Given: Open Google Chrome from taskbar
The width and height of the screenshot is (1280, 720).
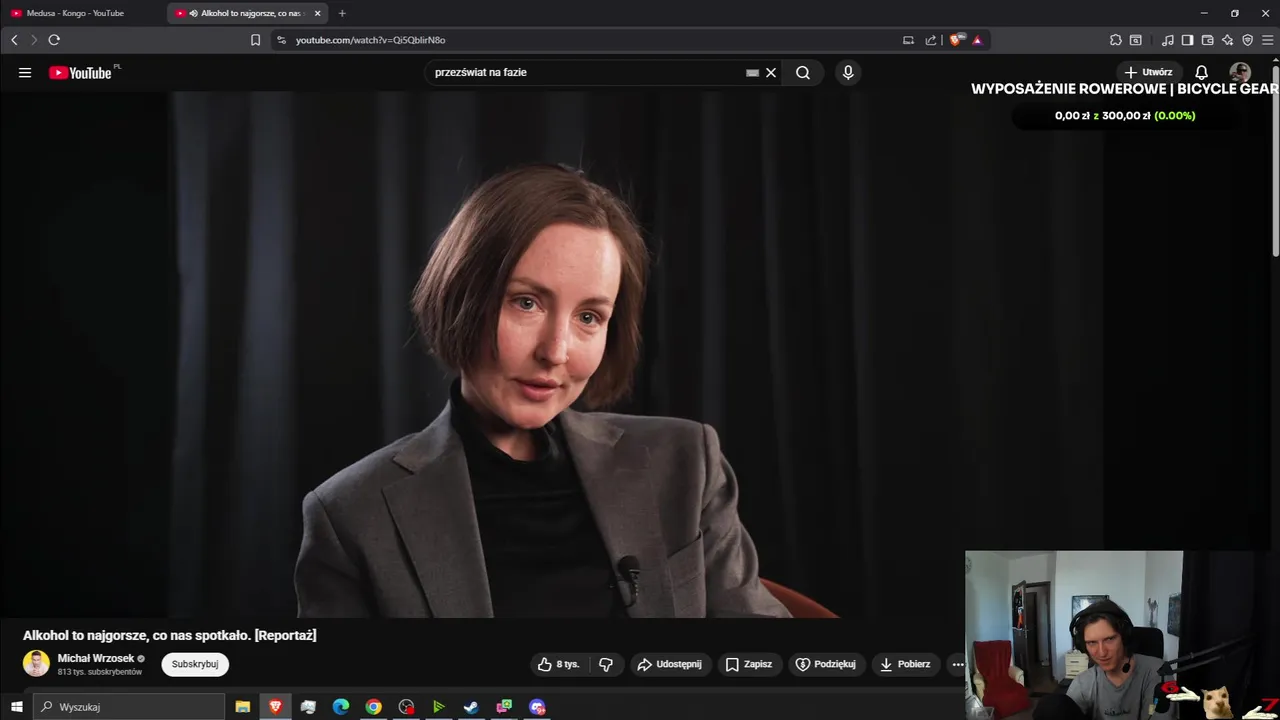Looking at the screenshot, I should click(x=373, y=707).
